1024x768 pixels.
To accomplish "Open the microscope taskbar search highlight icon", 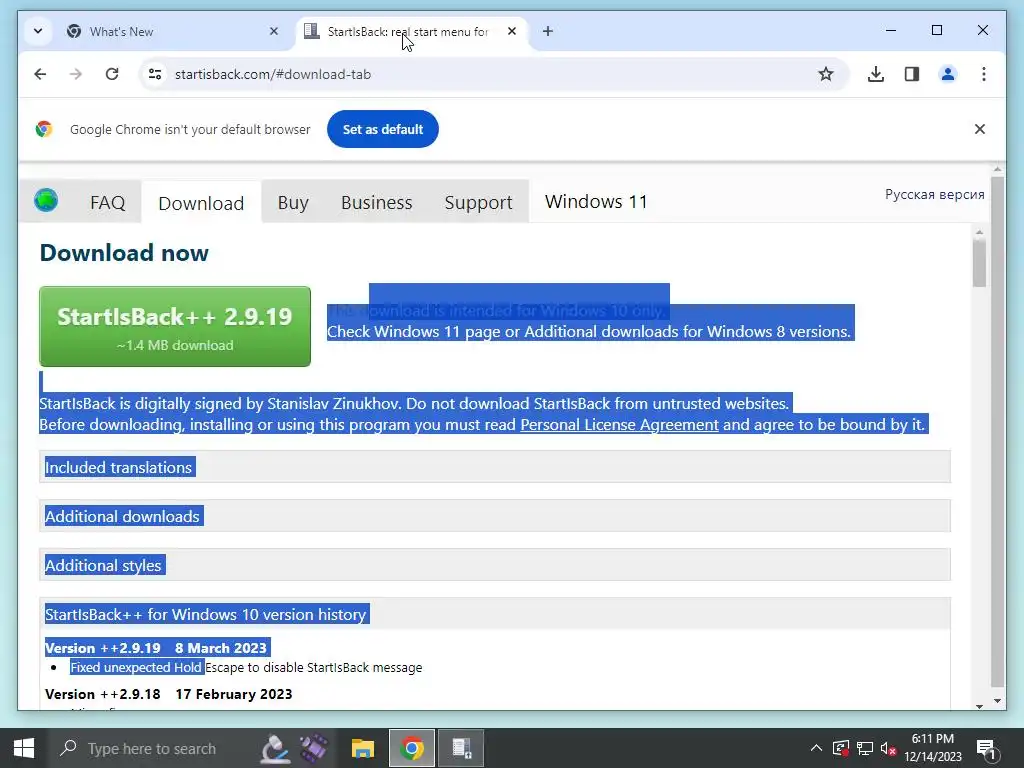I will tap(275, 748).
